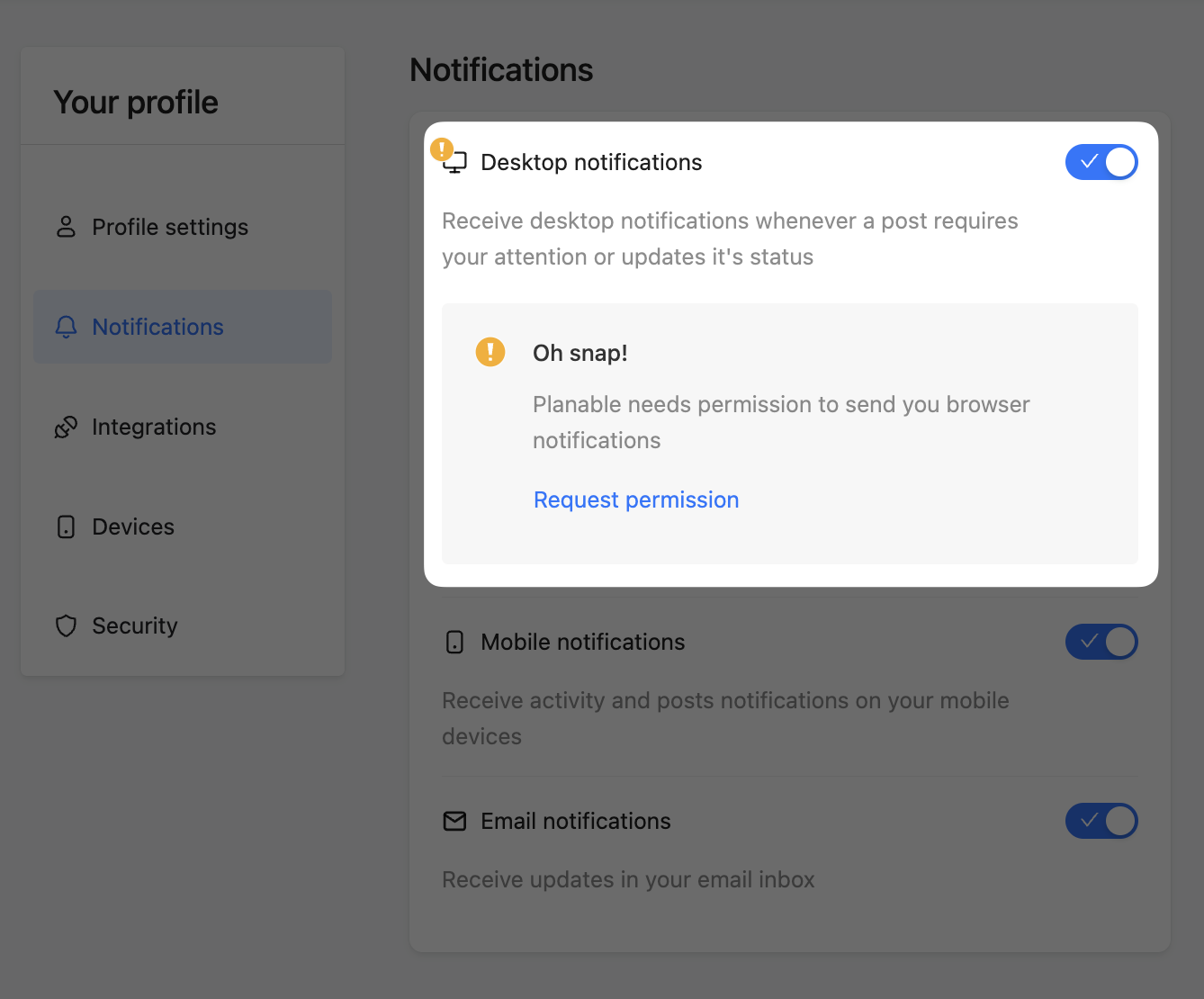Viewport: 1204px width, 999px height.
Task: Click the phone icon beside Devices
Action: 66,526
